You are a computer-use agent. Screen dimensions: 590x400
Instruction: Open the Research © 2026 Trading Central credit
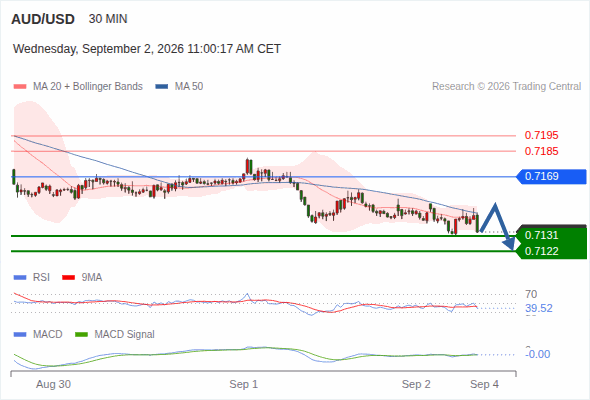coord(506,87)
